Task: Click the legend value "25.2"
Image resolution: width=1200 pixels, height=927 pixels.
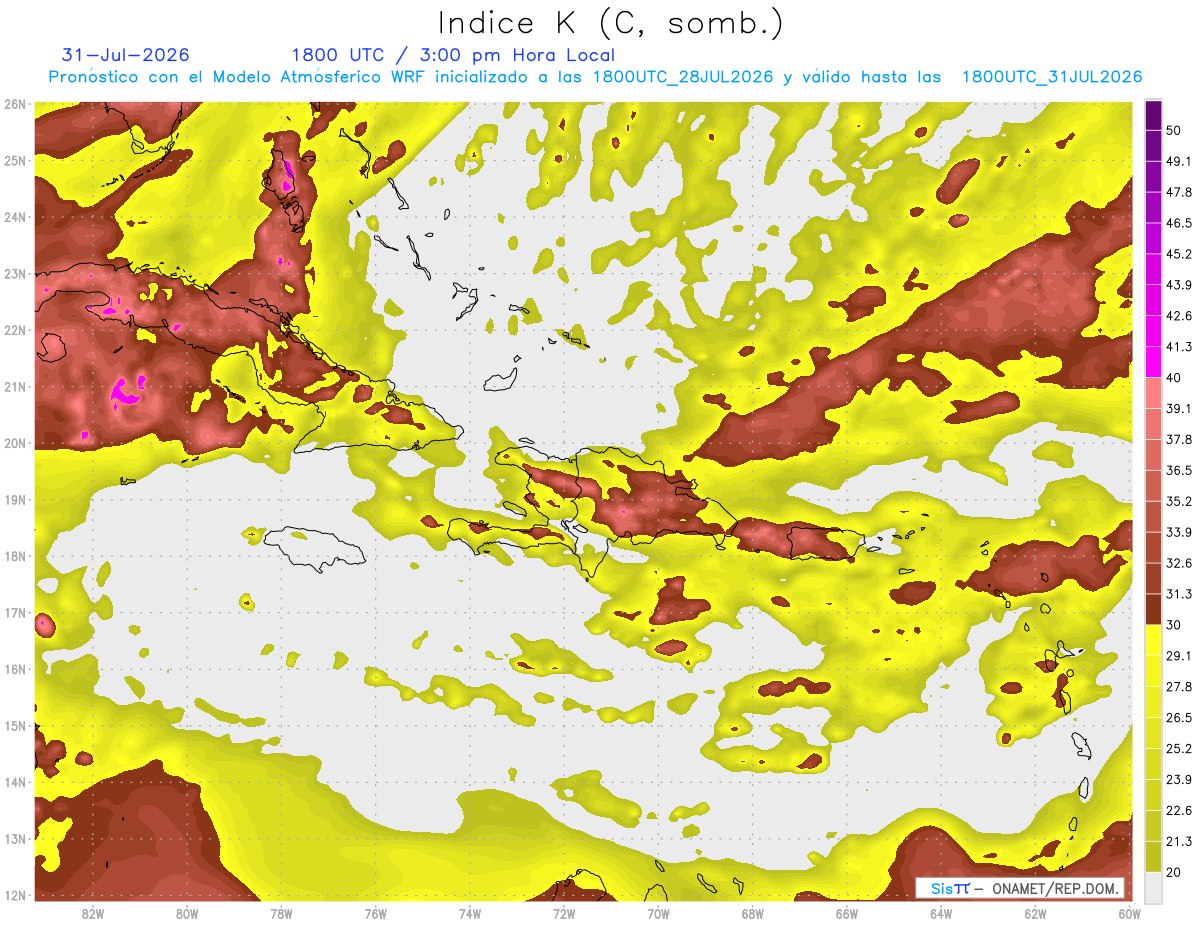Action: coord(1178,748)
